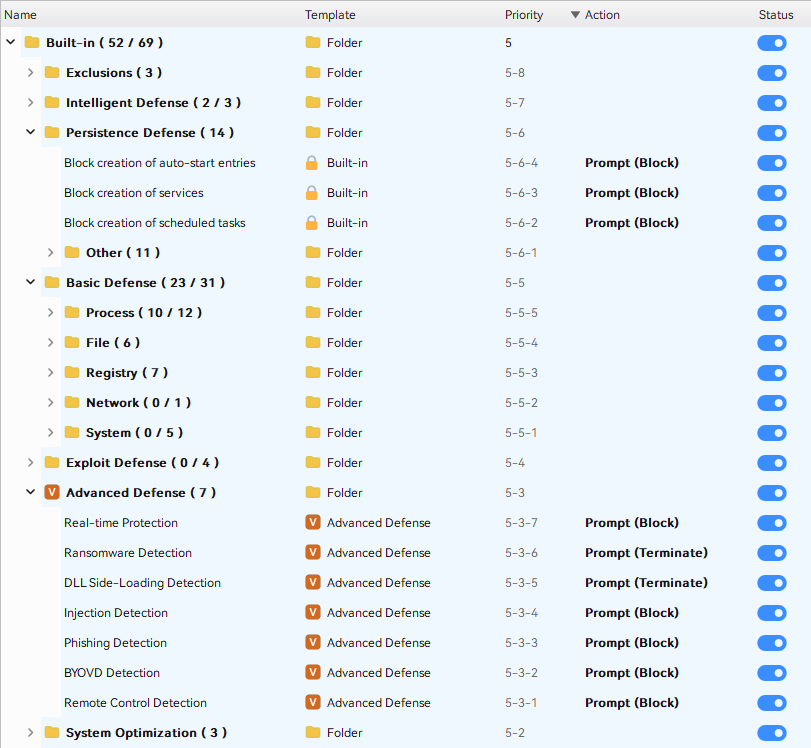This screenshot has height=748, width=811.
Task: Click the shield icon in BYOVD Detection template
Action: pos(313,672)
